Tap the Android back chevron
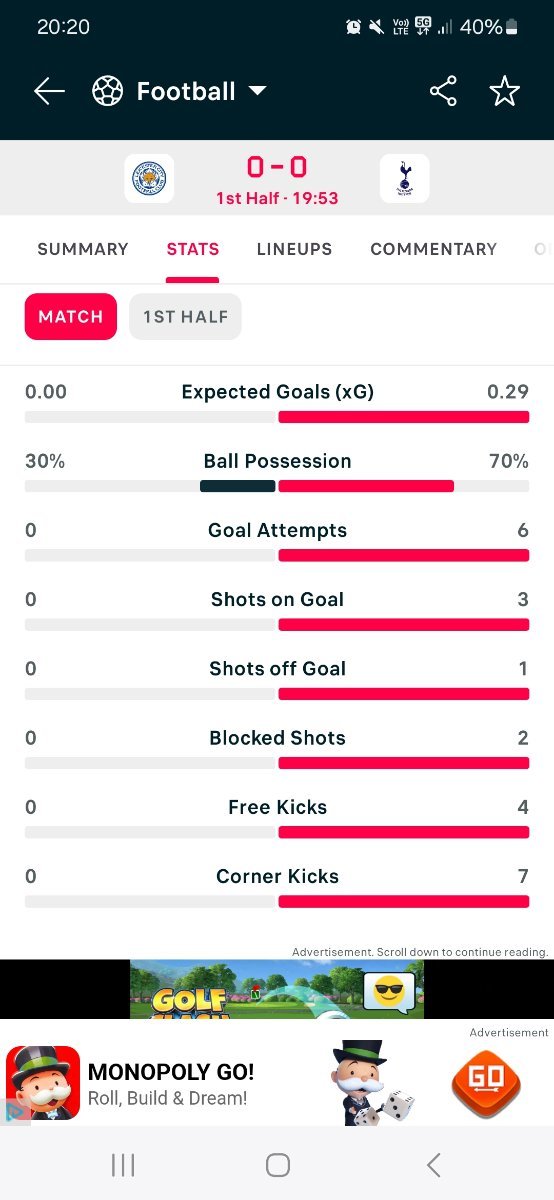 point(433,1164)
